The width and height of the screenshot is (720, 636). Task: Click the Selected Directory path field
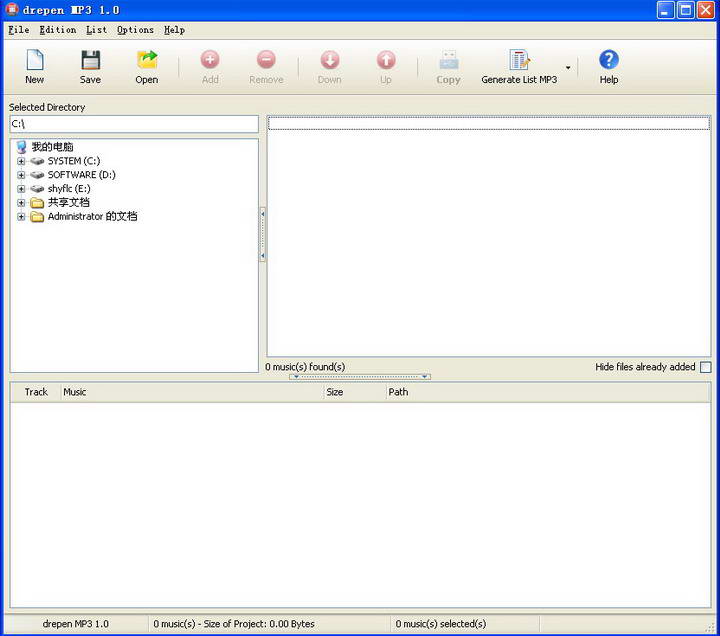(x=134, y=124)
